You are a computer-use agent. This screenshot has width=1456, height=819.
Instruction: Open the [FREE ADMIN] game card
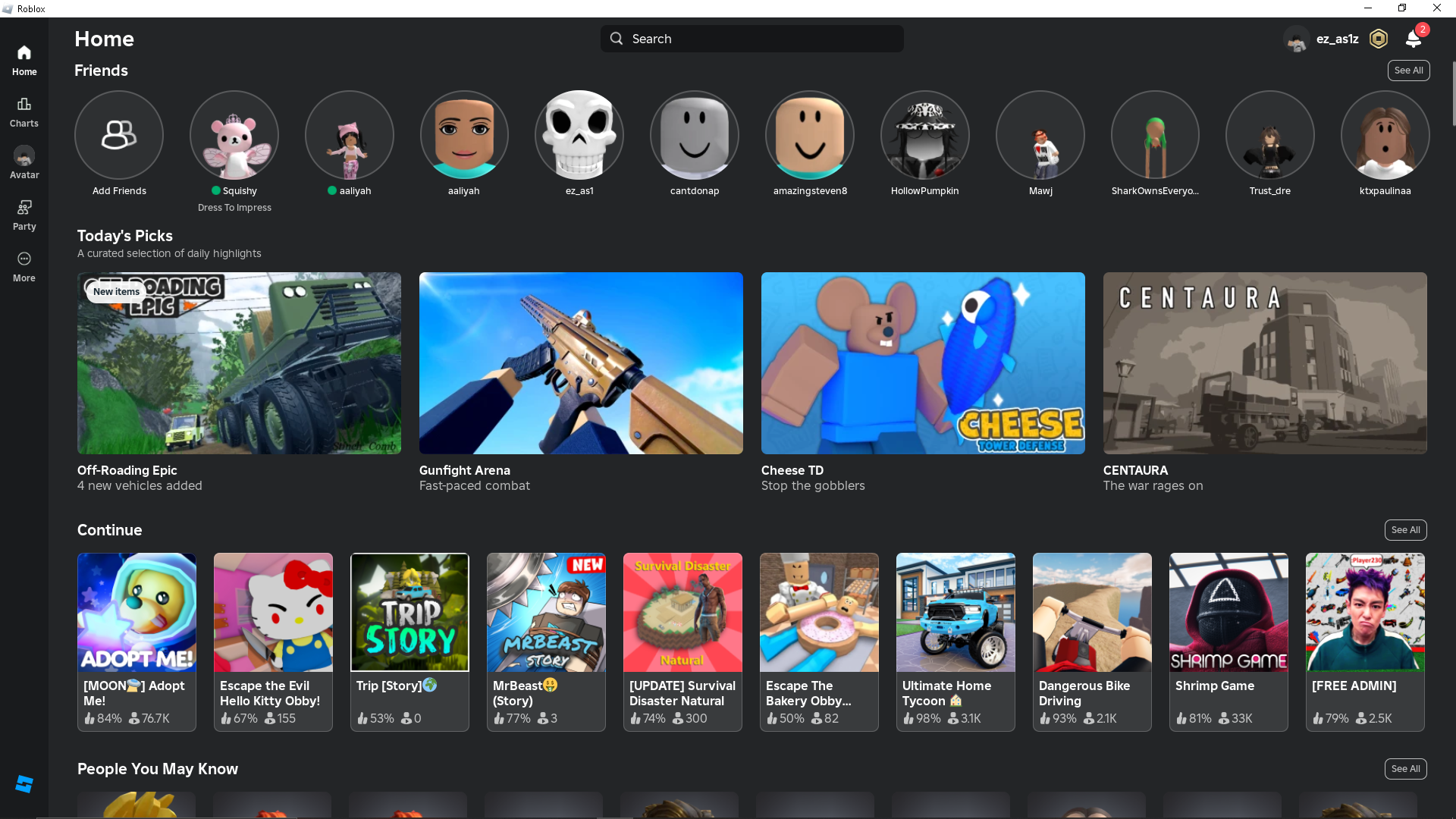pos(1365,642)
